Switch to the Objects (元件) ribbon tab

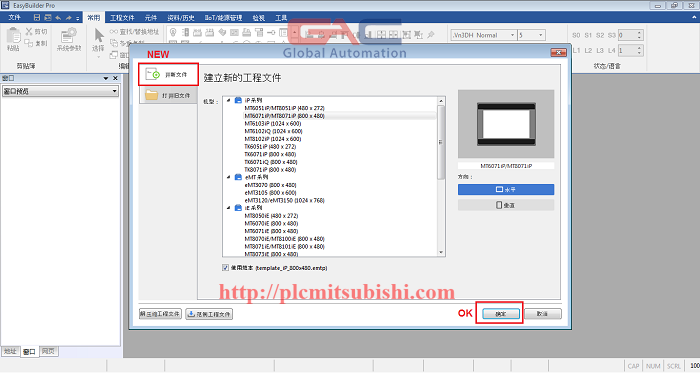coord(151,18)
